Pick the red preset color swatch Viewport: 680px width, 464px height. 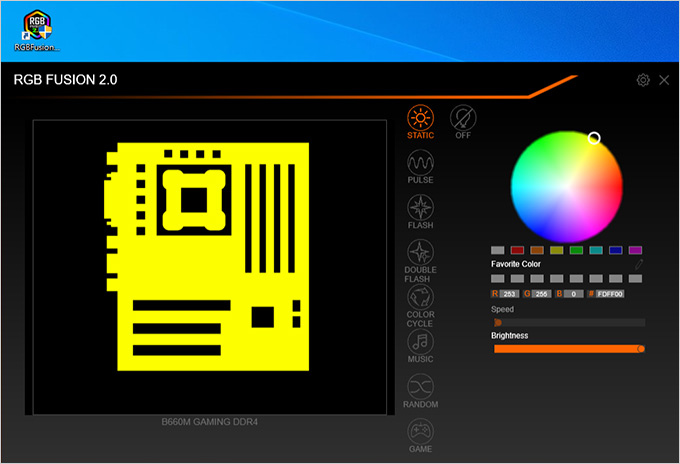tap(517, 250)
